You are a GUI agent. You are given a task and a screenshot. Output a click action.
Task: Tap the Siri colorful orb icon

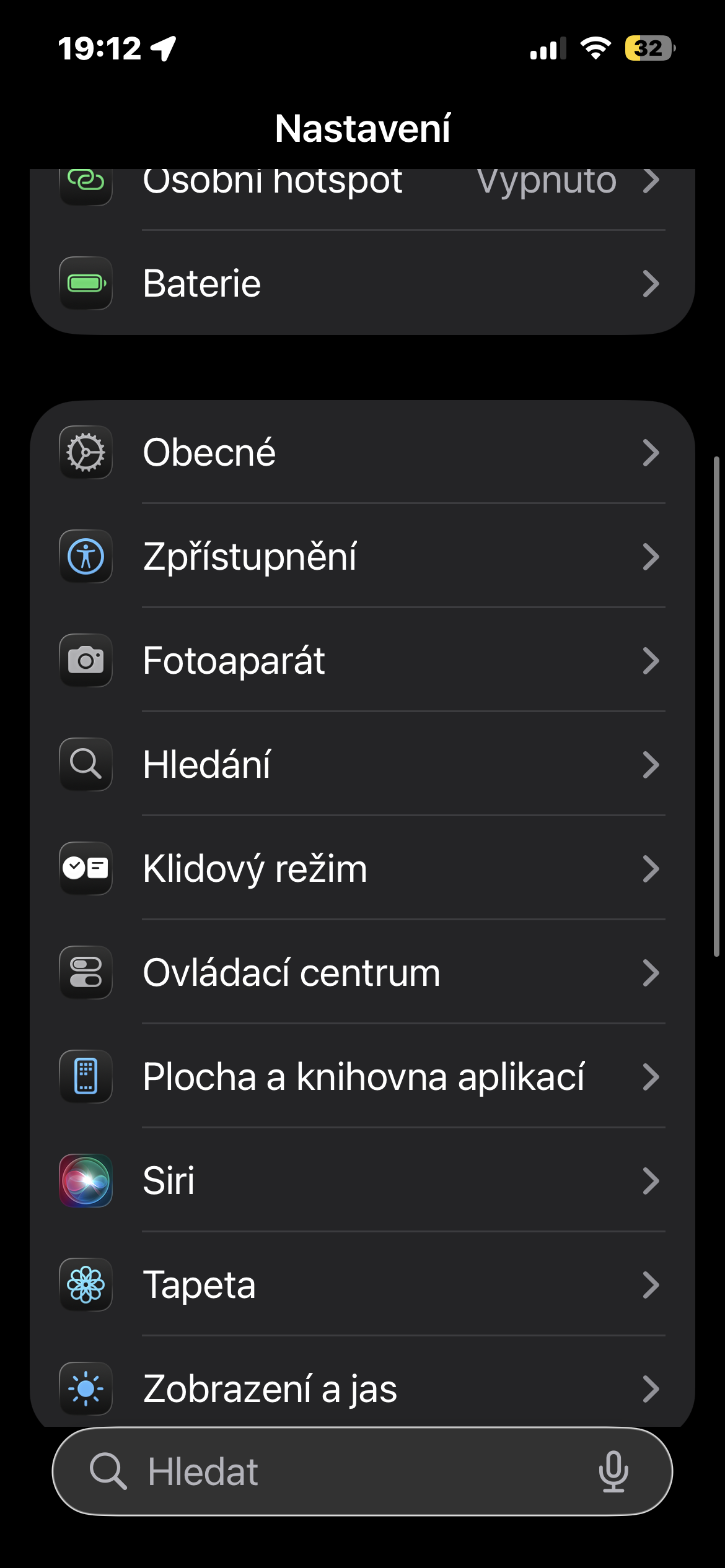(x=86, y=1180)
